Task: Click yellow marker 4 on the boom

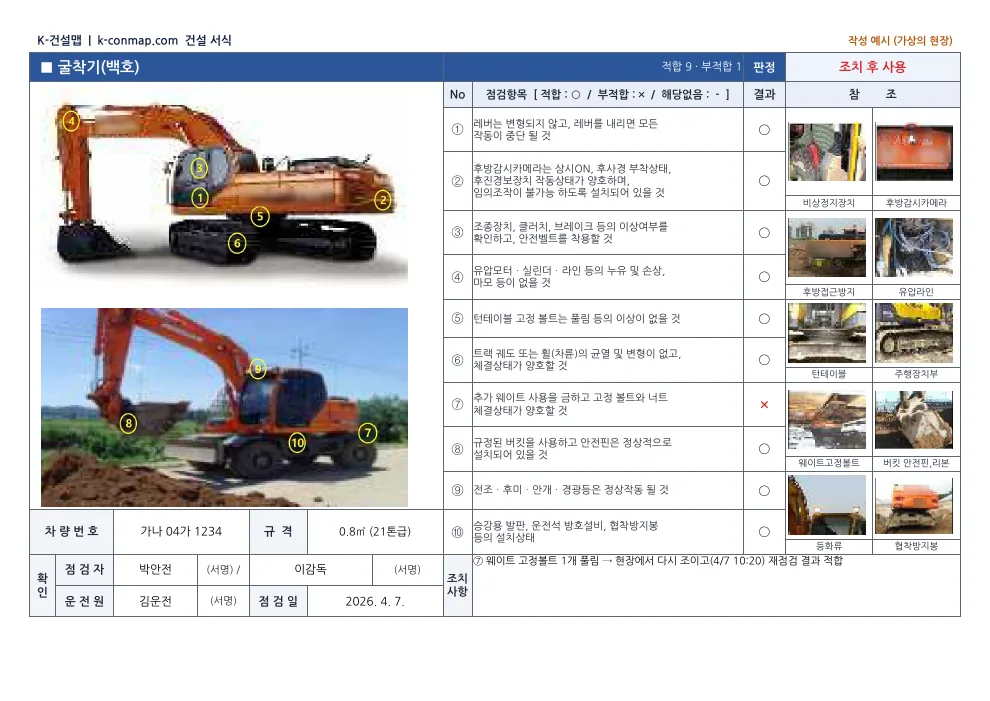Action: tap(71, 121)
